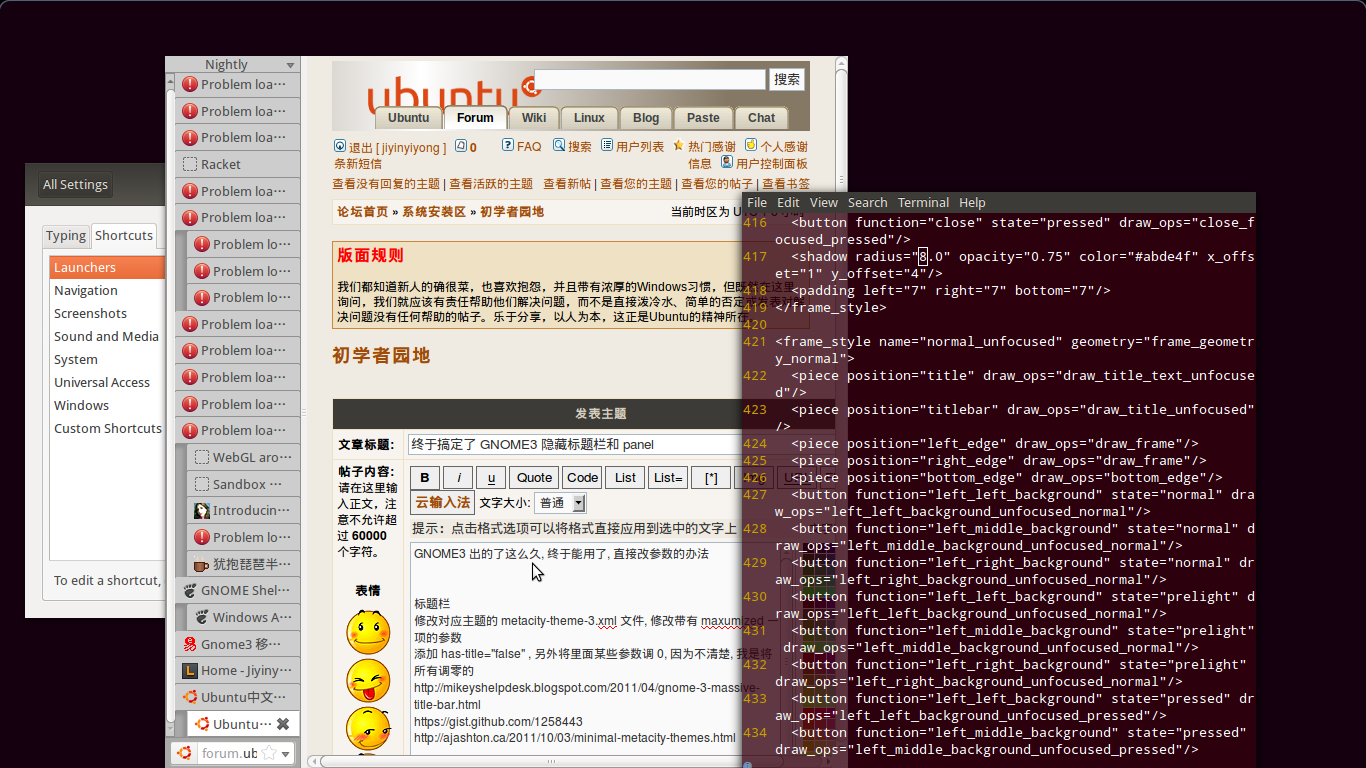Image resolution: width=1366 pixels, height=768 pixels.
Task: Open the 文字大小 font size dropdown
Action: pyautogui.click(x=560, y=503)
